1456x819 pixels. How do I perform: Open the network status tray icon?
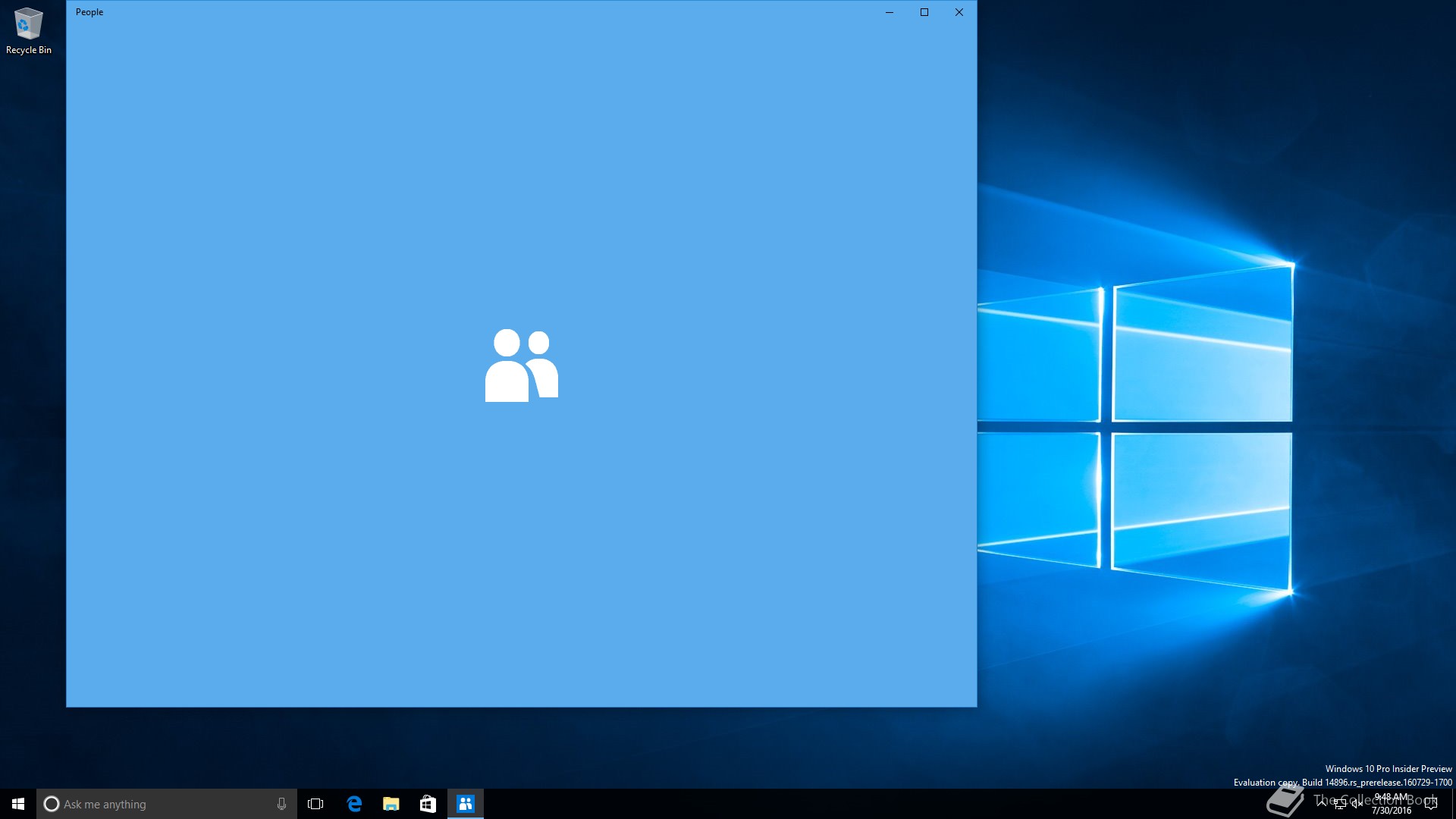click(1340, 804)
